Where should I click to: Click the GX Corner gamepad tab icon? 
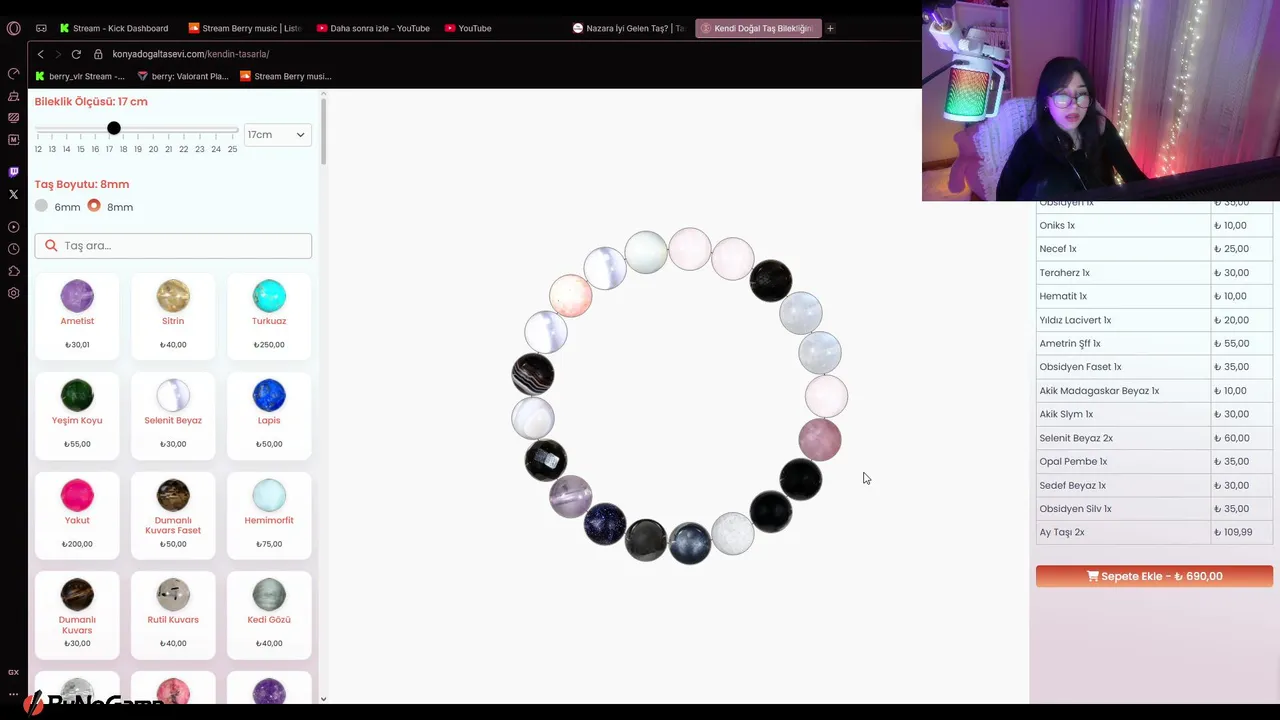(41, 28)
